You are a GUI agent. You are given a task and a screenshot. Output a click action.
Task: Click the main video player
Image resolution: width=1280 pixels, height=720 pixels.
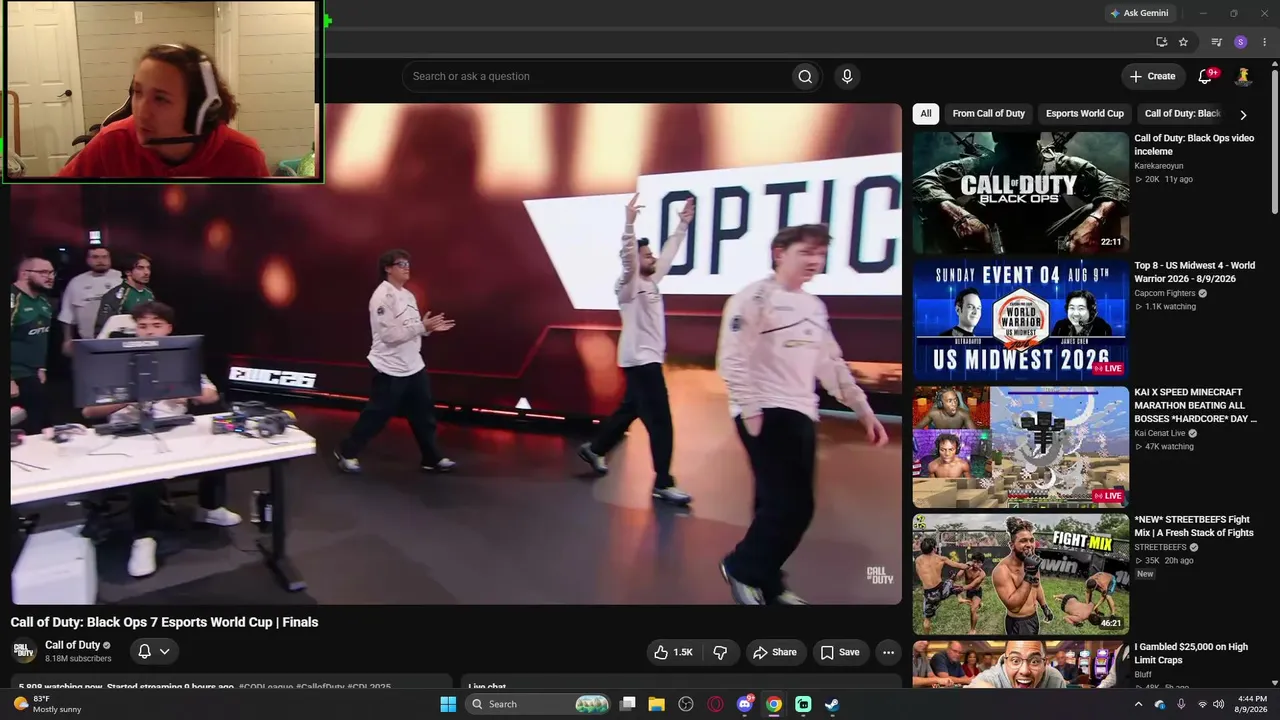(456, 354)
